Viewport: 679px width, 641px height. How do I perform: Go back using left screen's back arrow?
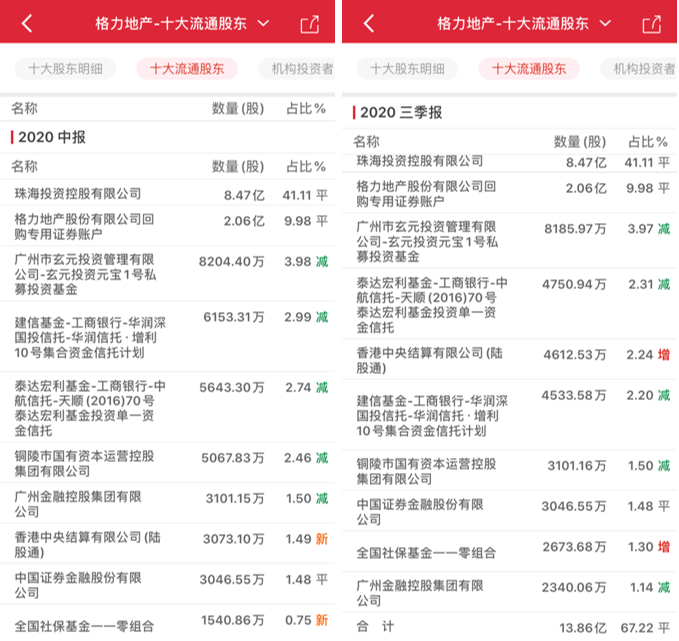click(x=27, y=23)
